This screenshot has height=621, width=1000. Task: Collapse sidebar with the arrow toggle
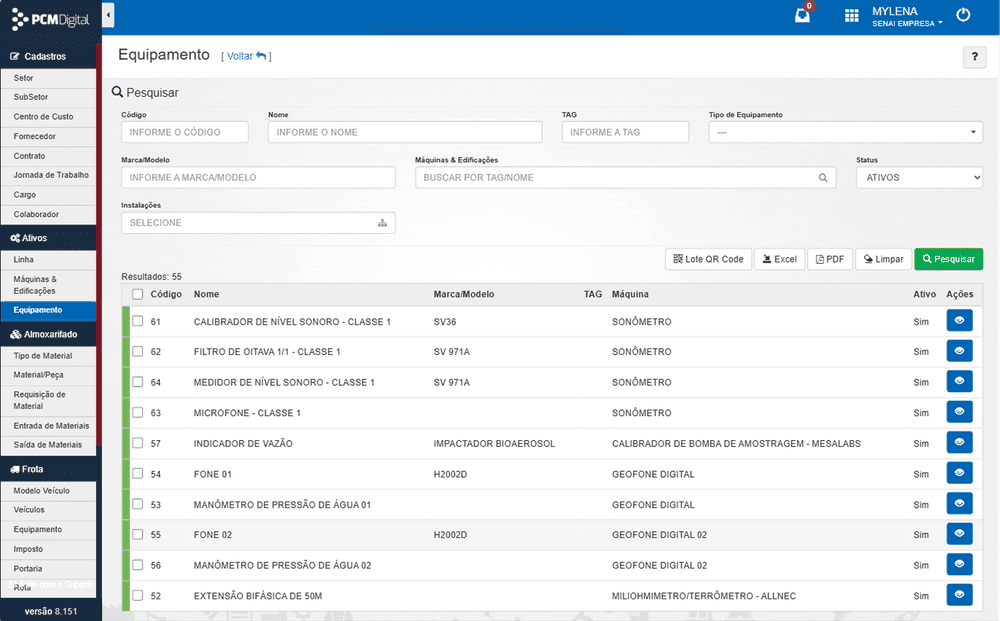pos(108,15)
